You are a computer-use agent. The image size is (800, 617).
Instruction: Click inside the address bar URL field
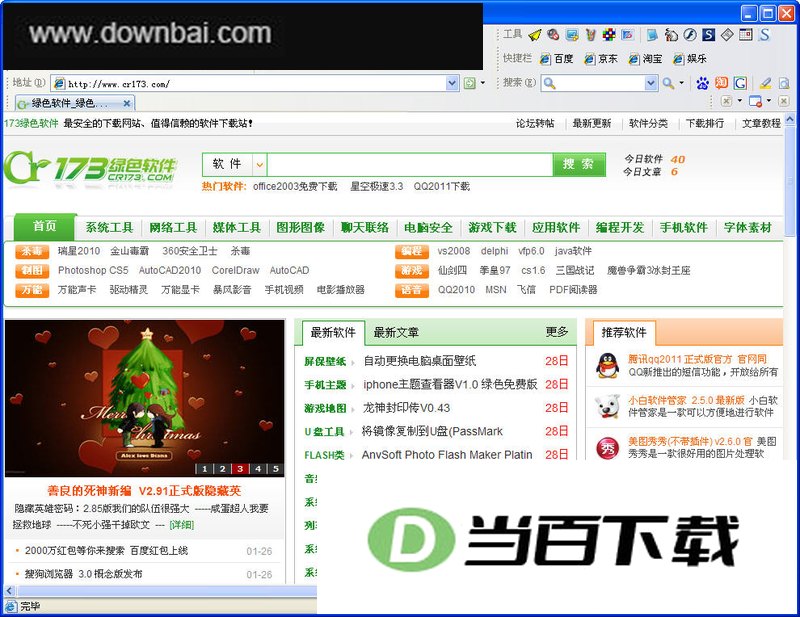256,84
